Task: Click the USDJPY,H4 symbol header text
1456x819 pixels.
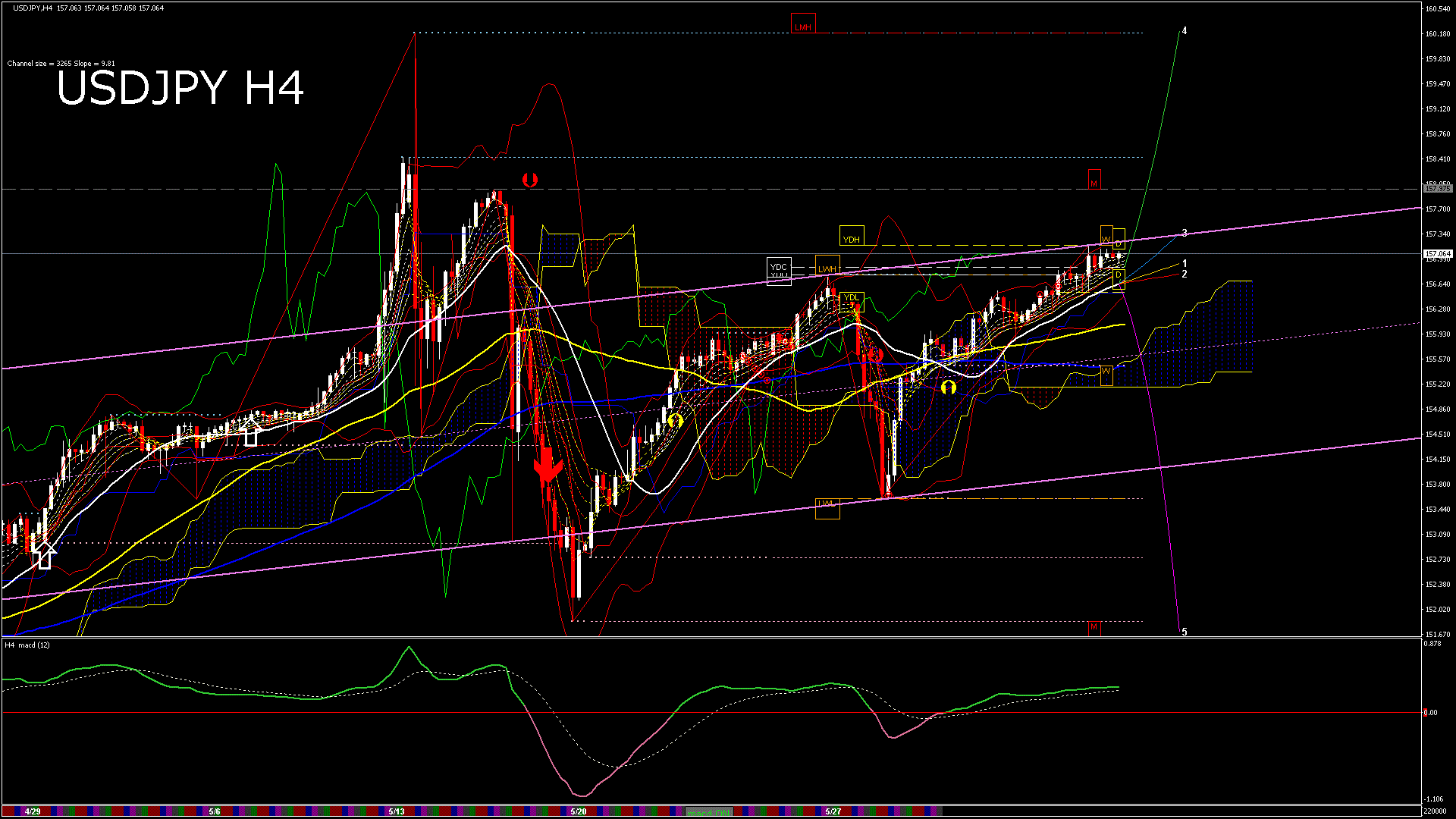Action: (x=33, y=8)
